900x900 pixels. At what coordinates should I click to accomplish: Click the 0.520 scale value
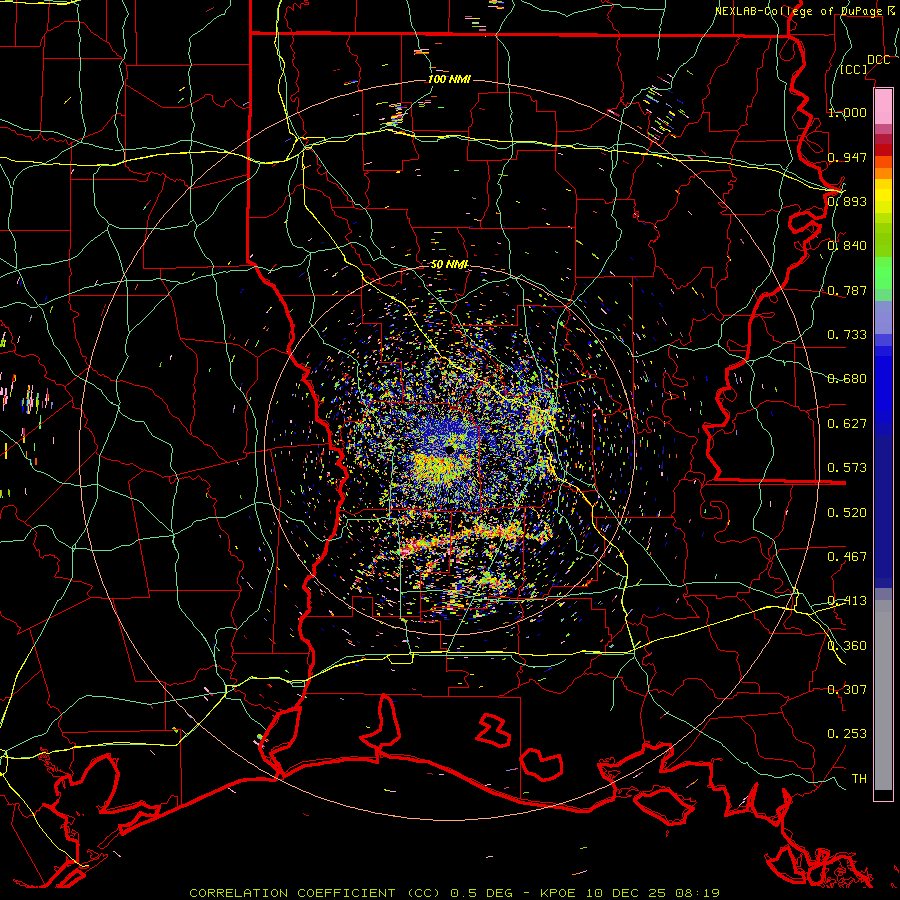[x=847, y=513]
